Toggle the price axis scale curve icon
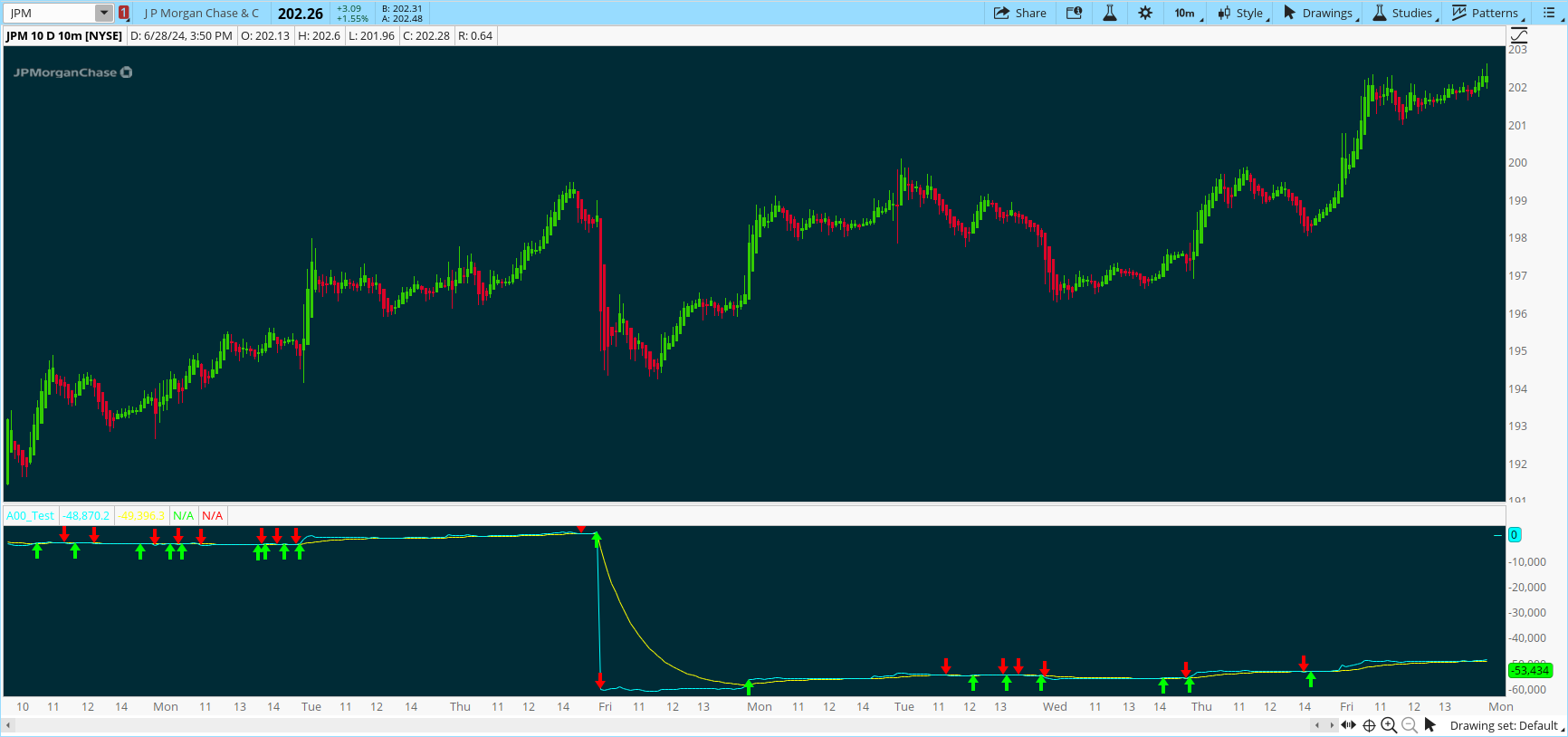 1519,35
